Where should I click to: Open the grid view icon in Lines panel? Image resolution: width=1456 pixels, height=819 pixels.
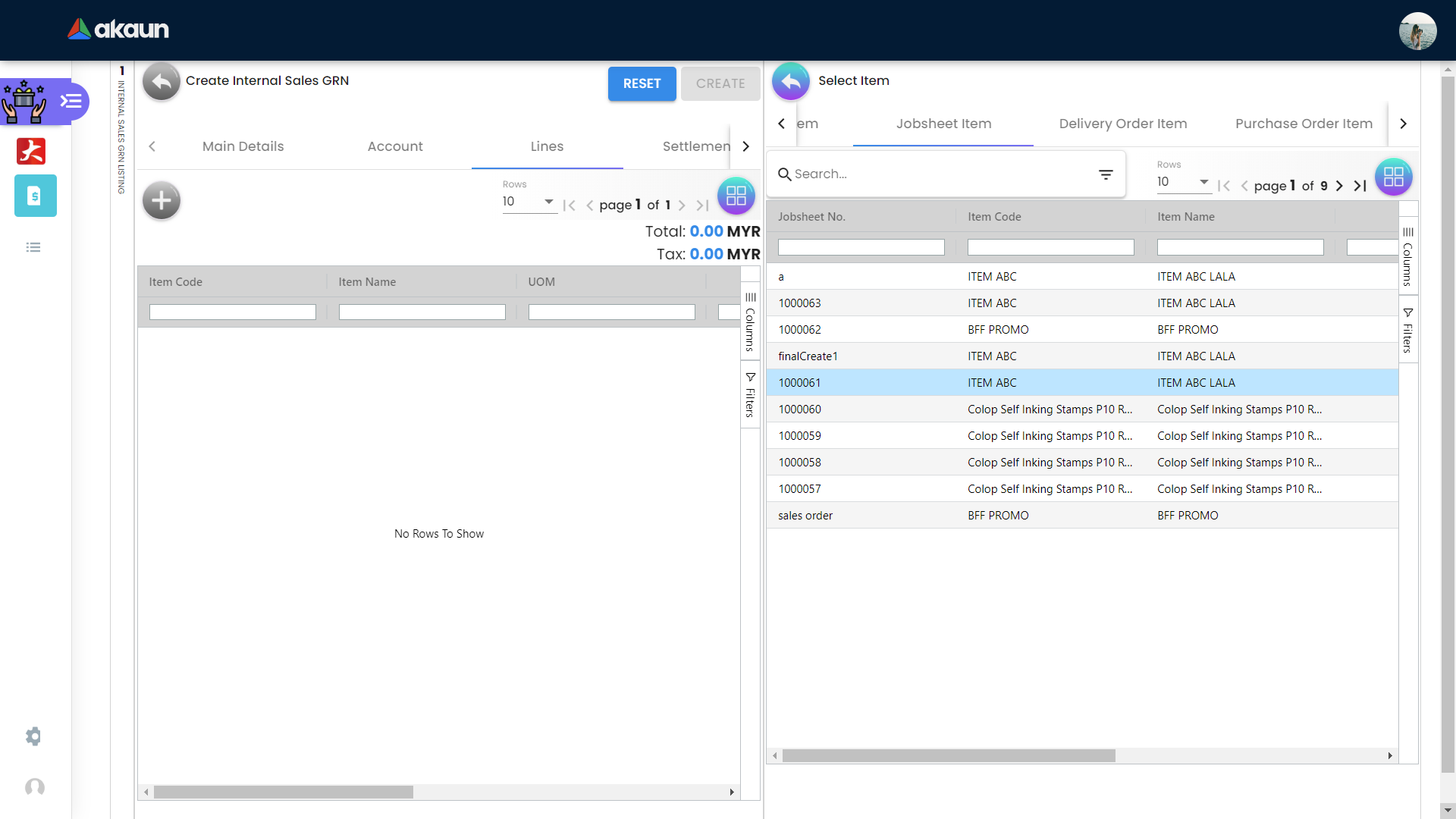click(x=736, y=196)
